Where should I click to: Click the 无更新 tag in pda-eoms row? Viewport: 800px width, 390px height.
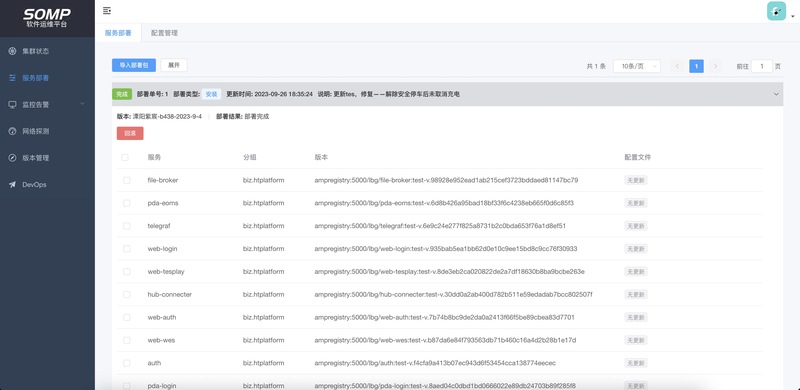(636, 203)
